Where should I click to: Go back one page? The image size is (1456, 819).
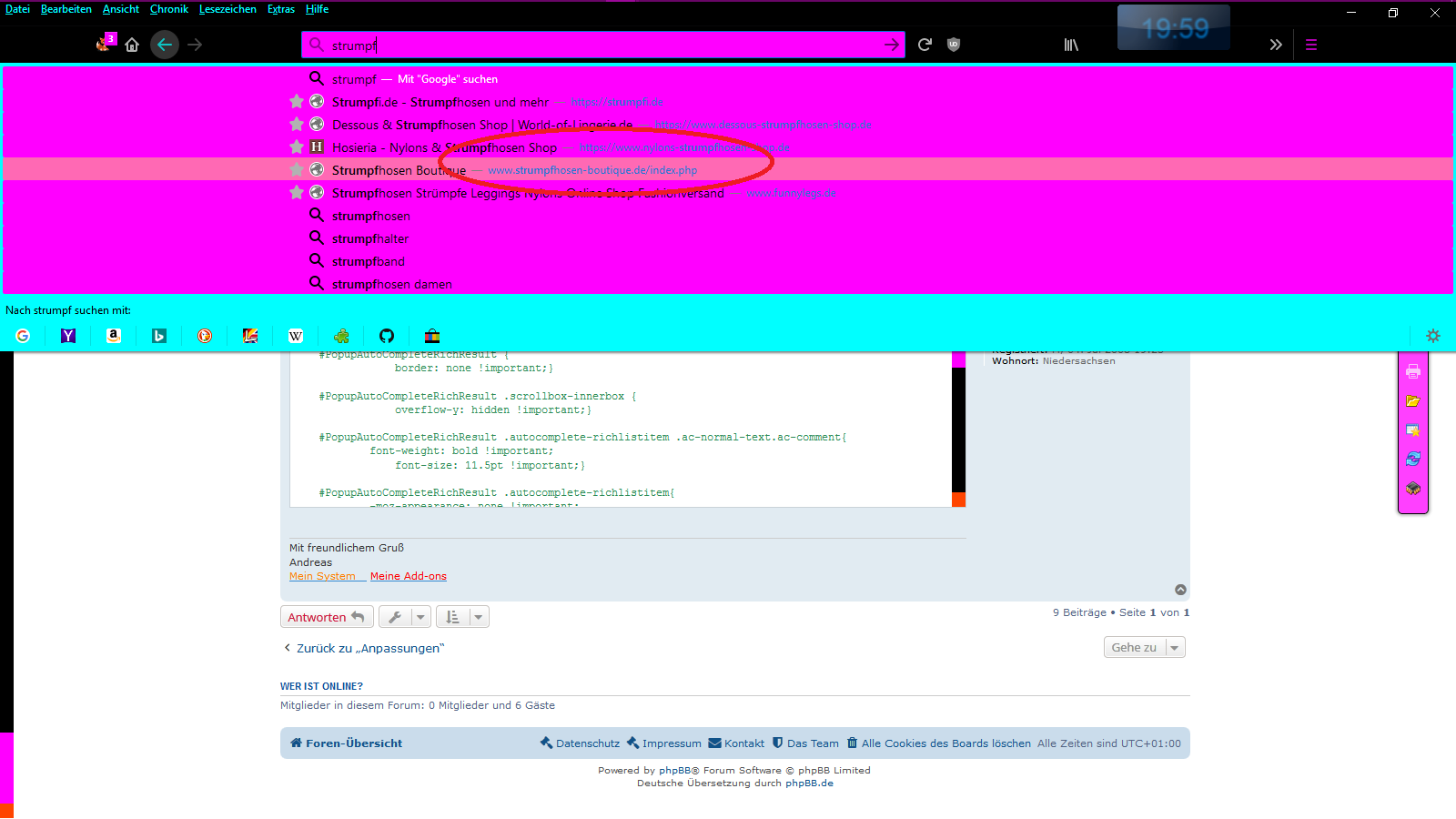[x=165, y=45]
